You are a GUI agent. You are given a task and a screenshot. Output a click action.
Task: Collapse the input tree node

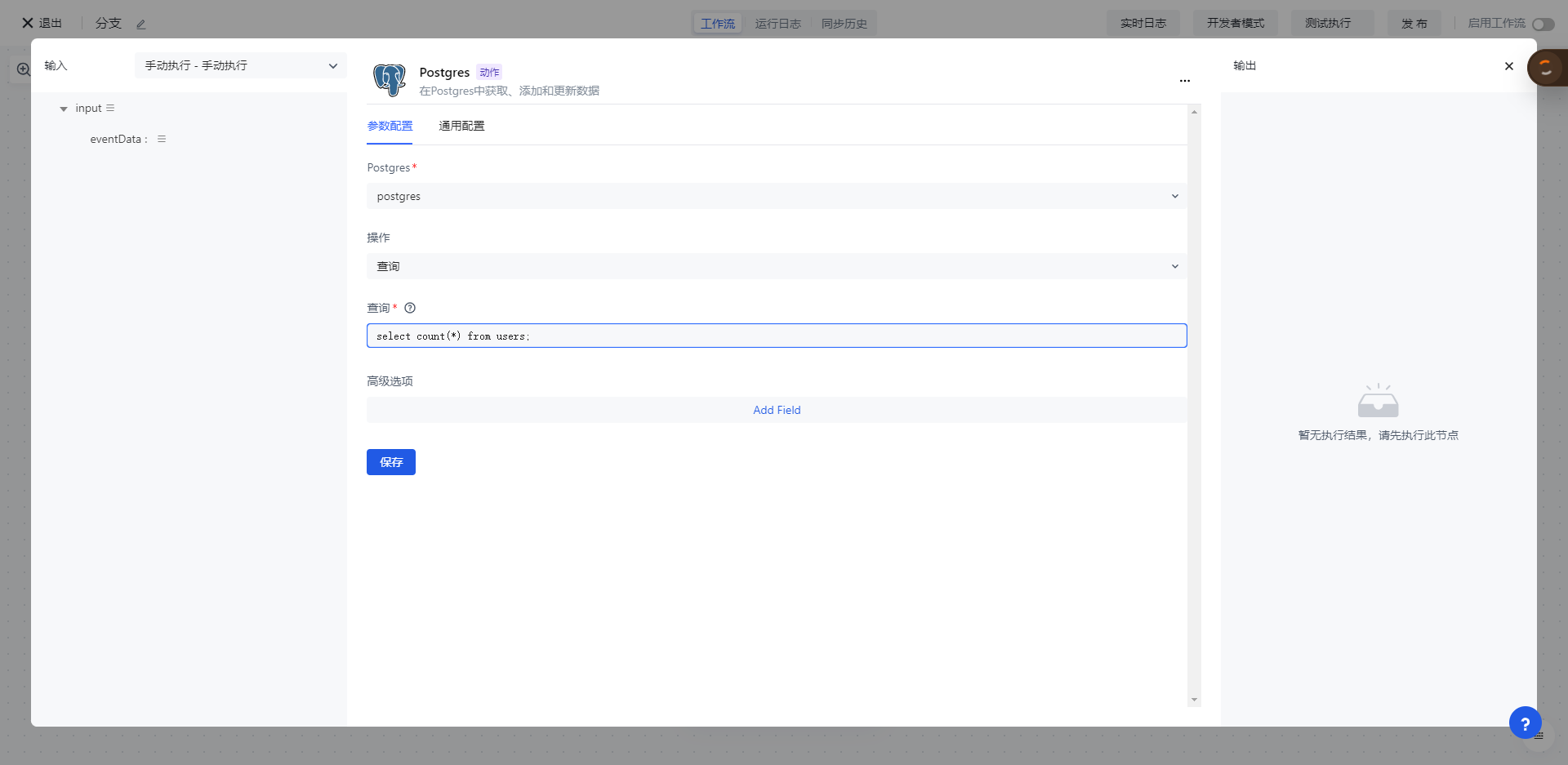(x=64, y=109)
